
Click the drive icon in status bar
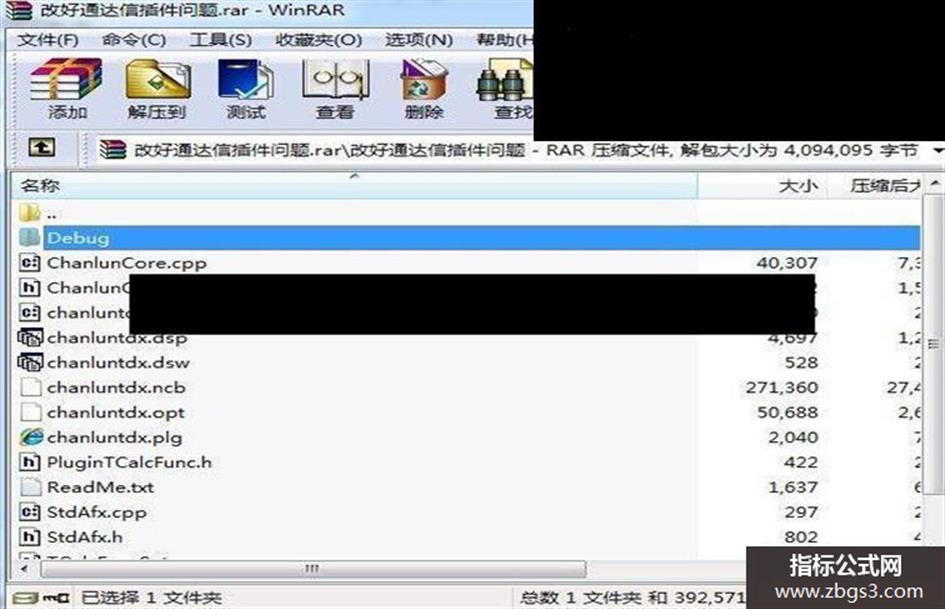[x=25, y=598]
